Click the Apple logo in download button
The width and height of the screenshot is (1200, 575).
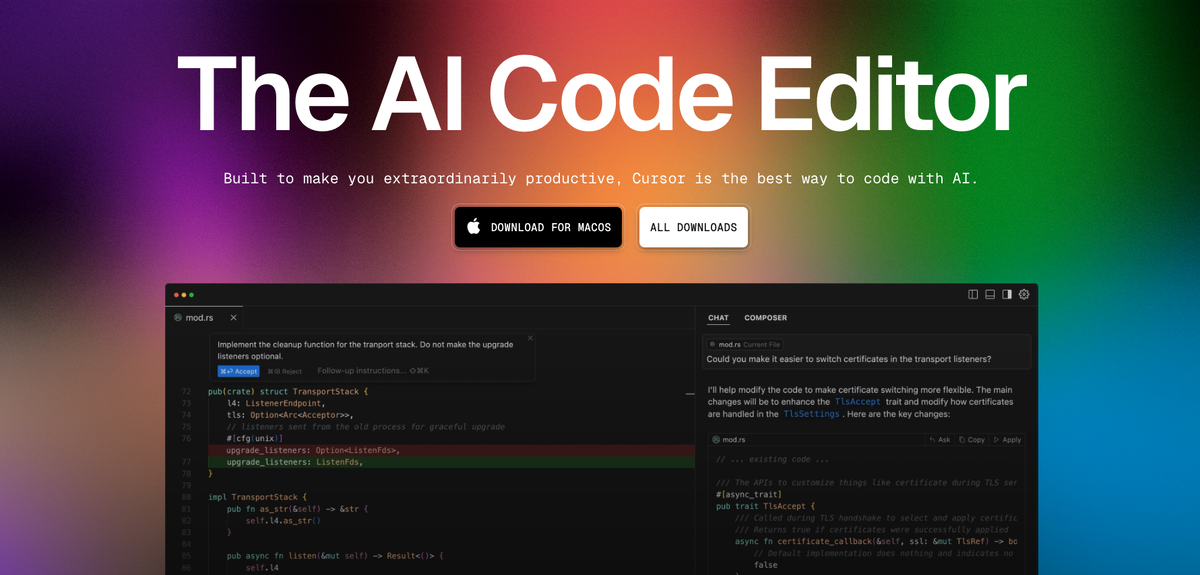coord(474,226)
